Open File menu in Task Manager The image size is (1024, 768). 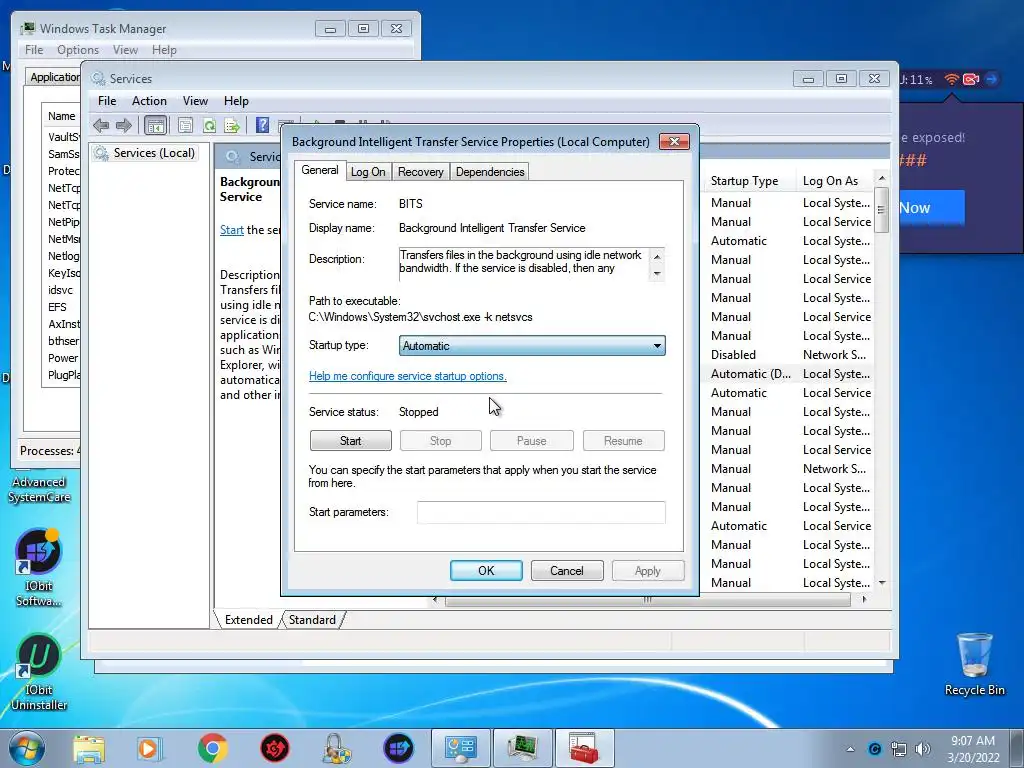click(x=34, y=50)
